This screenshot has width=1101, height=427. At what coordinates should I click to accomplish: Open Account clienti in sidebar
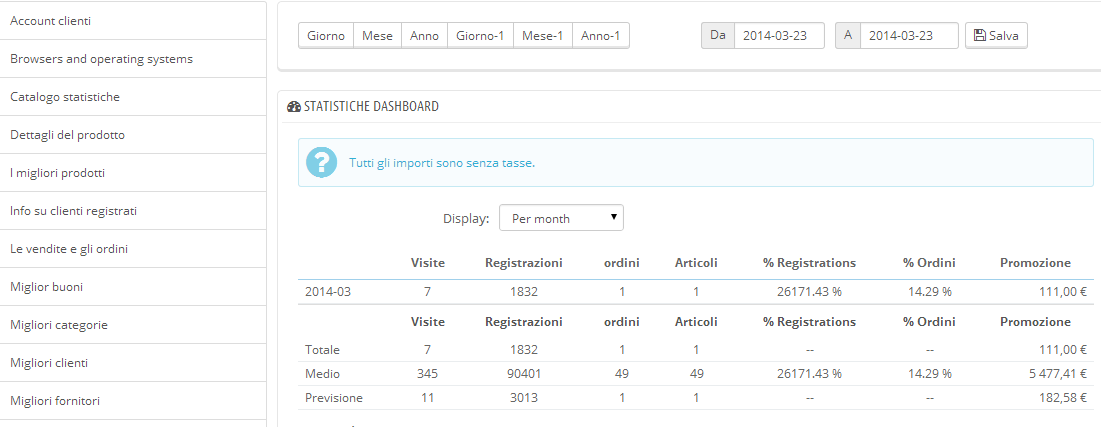coord(132,21)
